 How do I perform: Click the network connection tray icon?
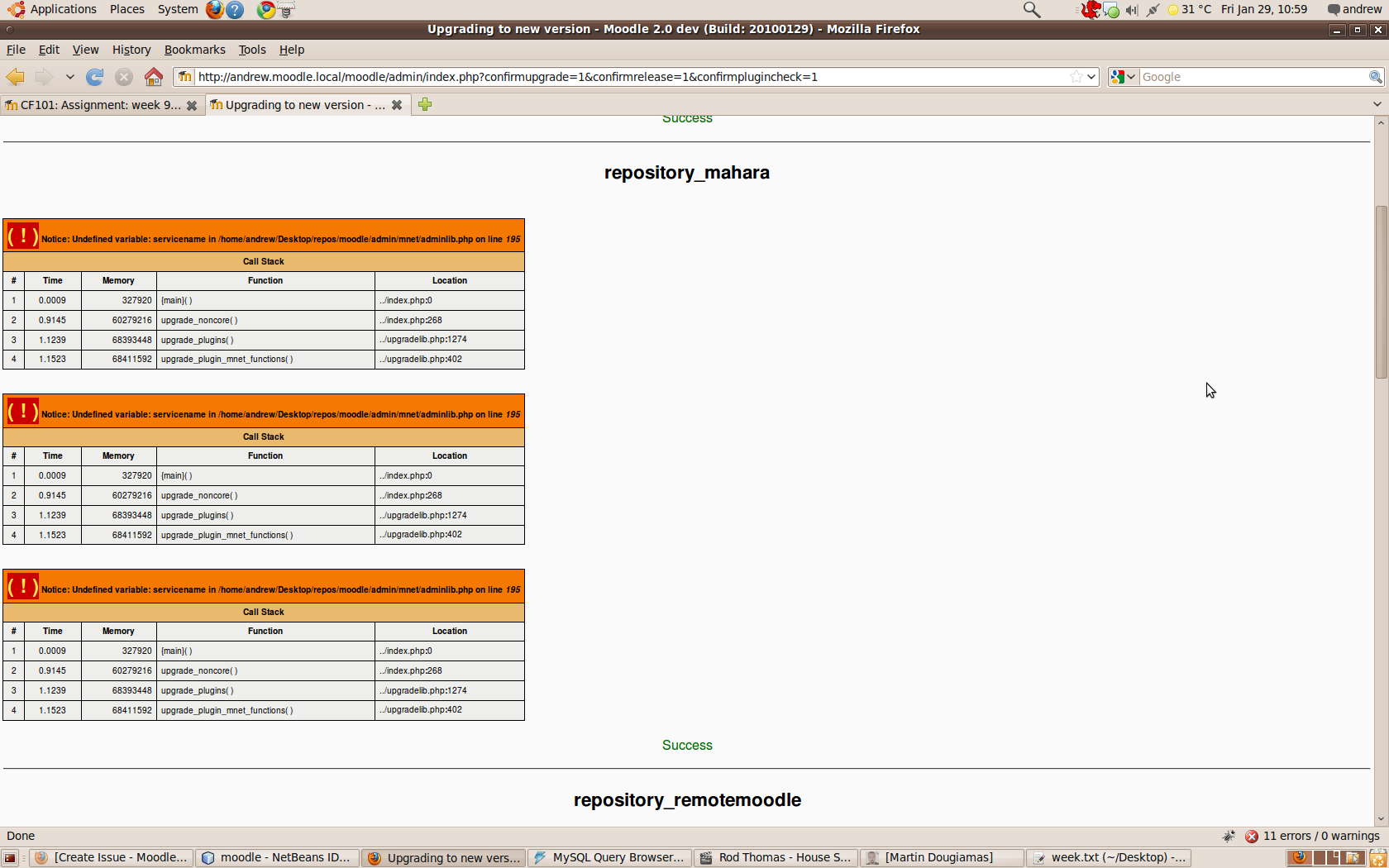(1153, 10)
